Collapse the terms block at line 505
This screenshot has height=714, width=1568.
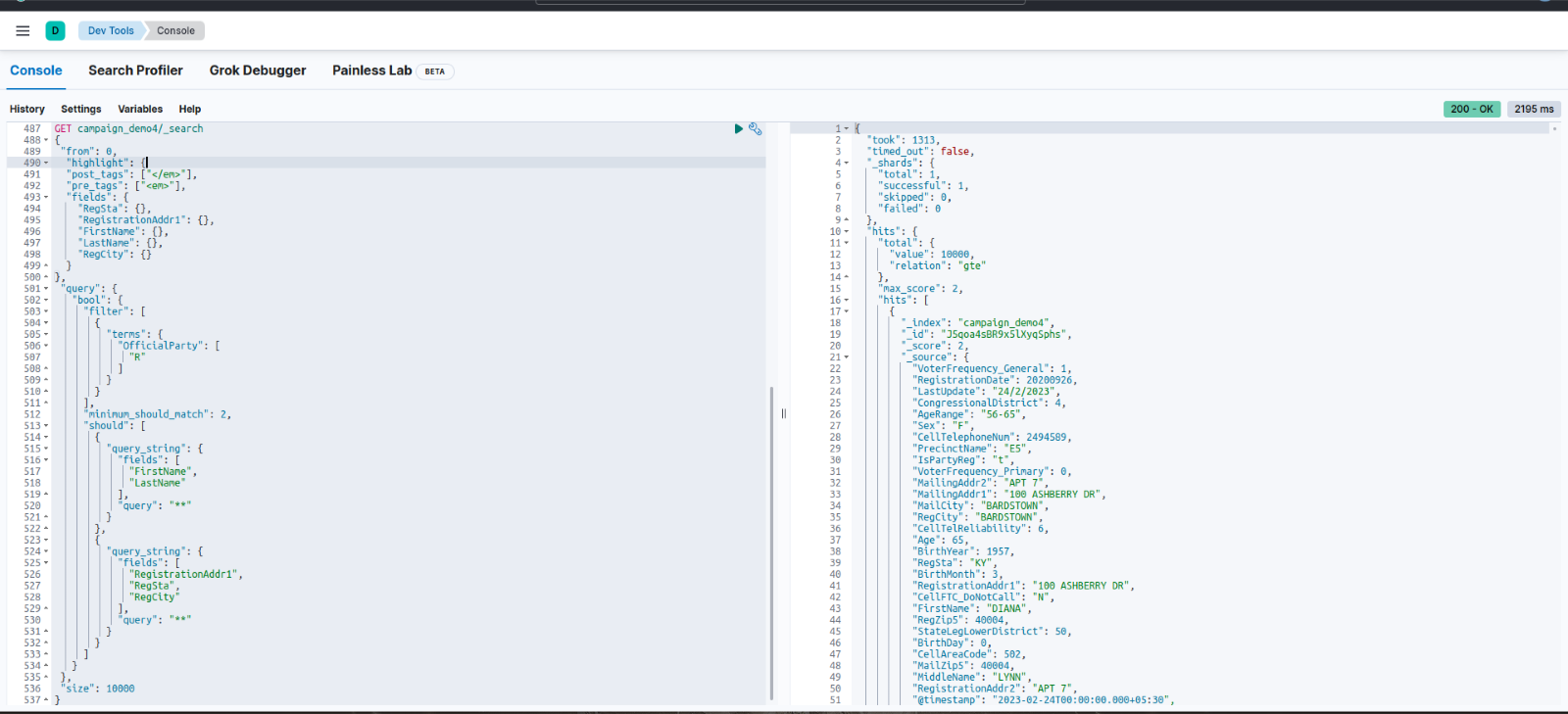(46, 334)
